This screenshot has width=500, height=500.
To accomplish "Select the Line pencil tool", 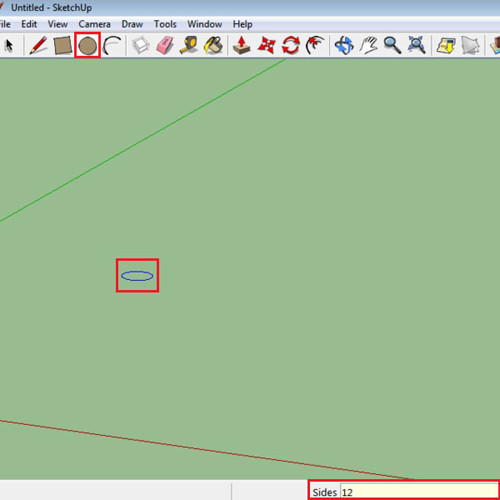I will click(x=38, y=45).
